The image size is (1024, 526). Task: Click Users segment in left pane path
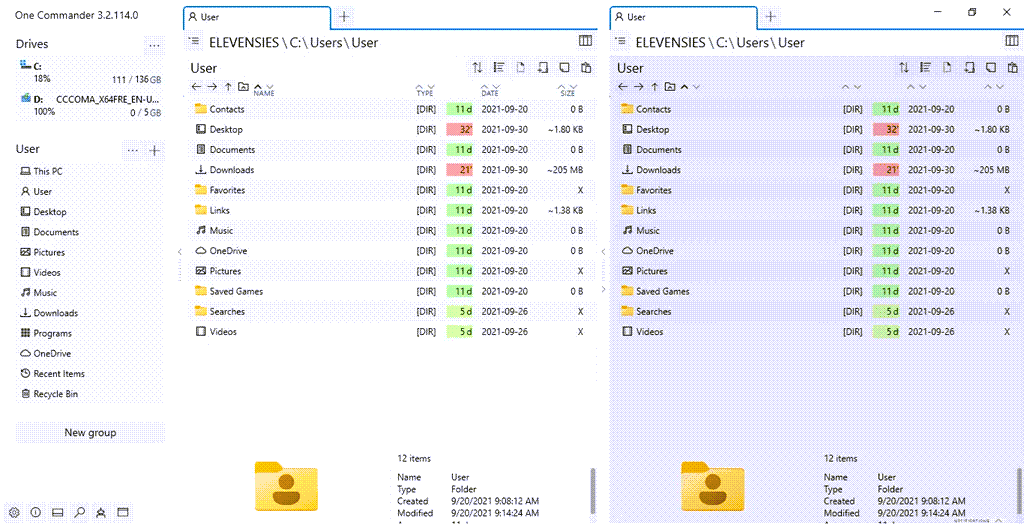(x=325, y=43)
